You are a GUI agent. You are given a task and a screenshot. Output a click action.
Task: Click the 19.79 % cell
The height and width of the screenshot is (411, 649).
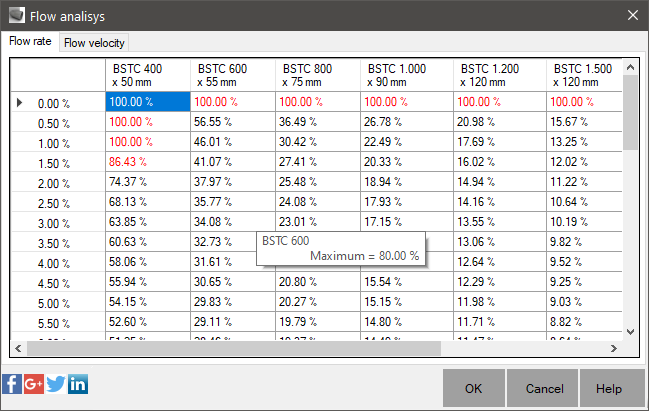[x=317, y=322]
